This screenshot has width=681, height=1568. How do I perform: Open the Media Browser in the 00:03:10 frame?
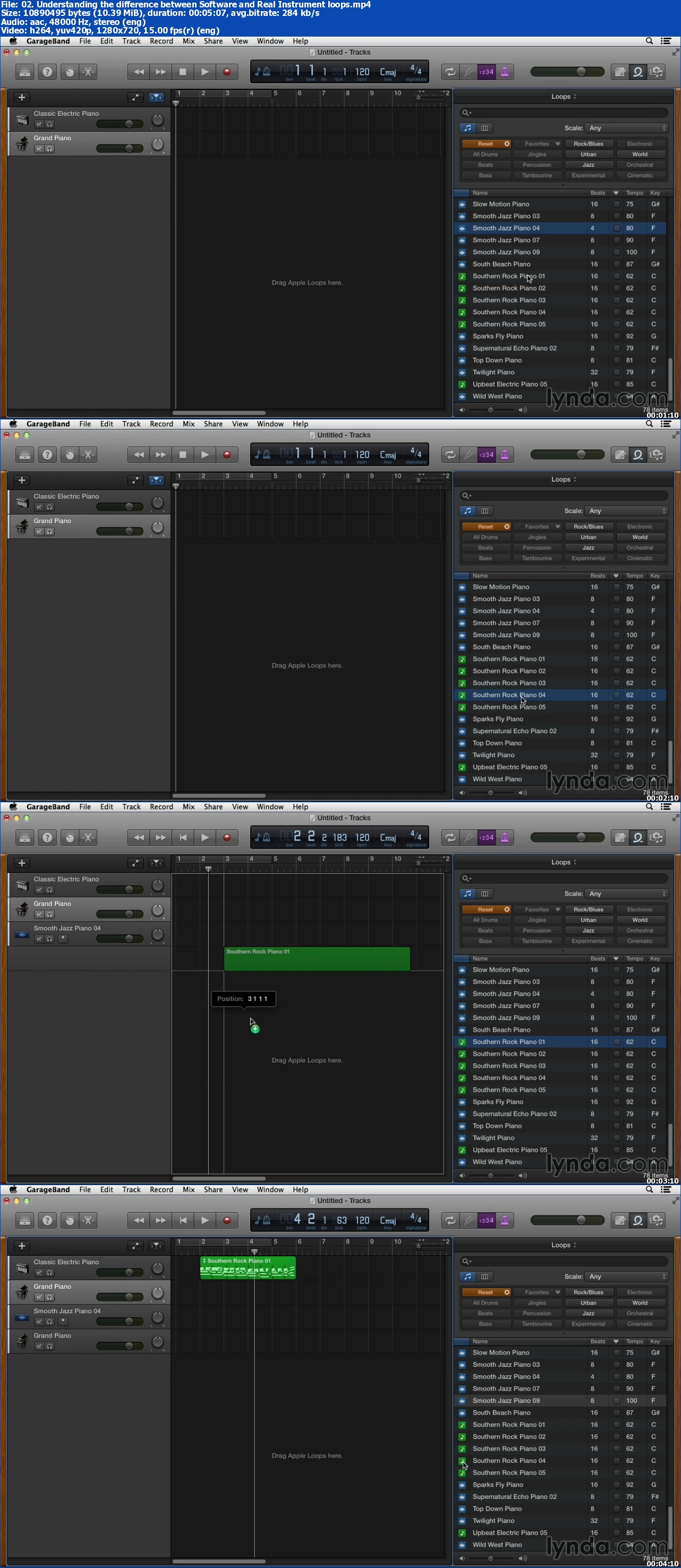pos(656,837)
